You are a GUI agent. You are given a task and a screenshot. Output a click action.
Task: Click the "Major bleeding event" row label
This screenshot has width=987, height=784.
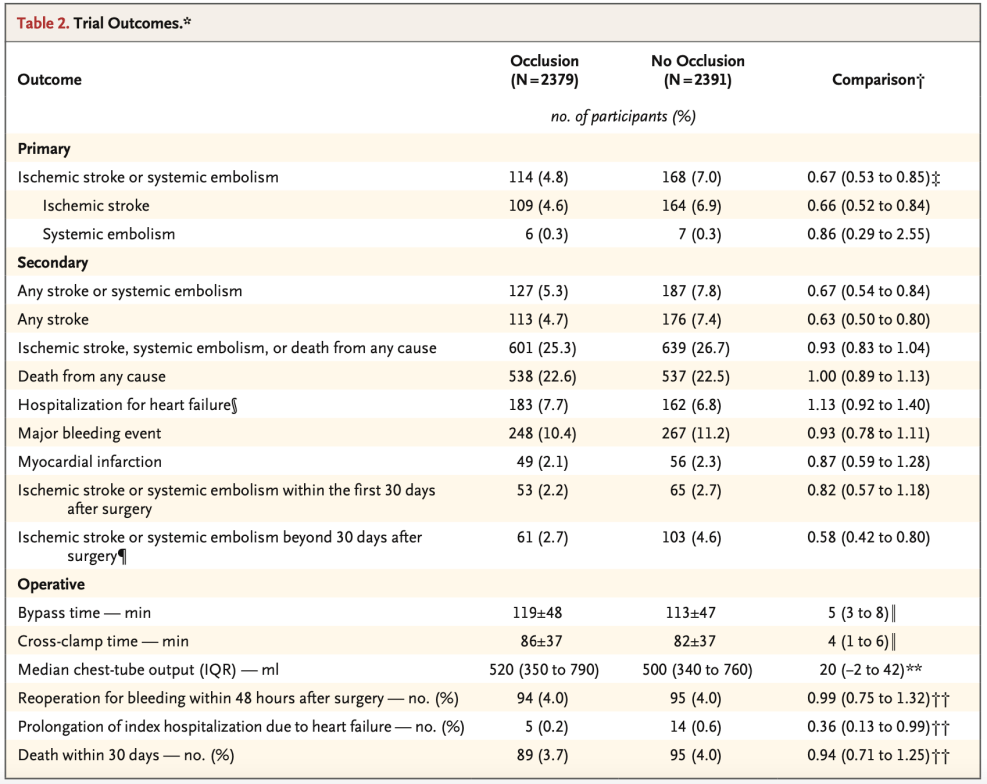pos(89,434)
